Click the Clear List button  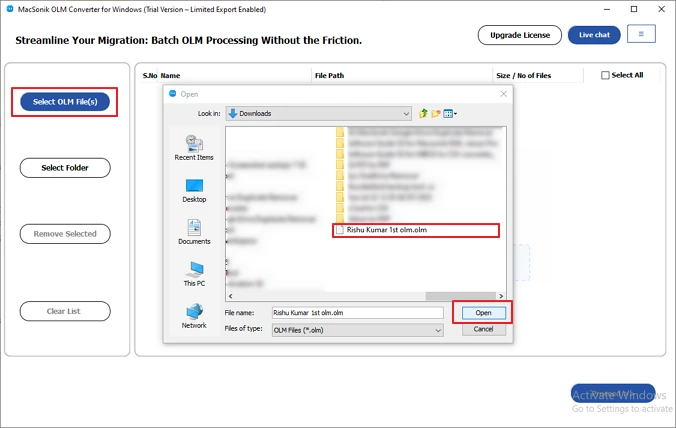65,311
